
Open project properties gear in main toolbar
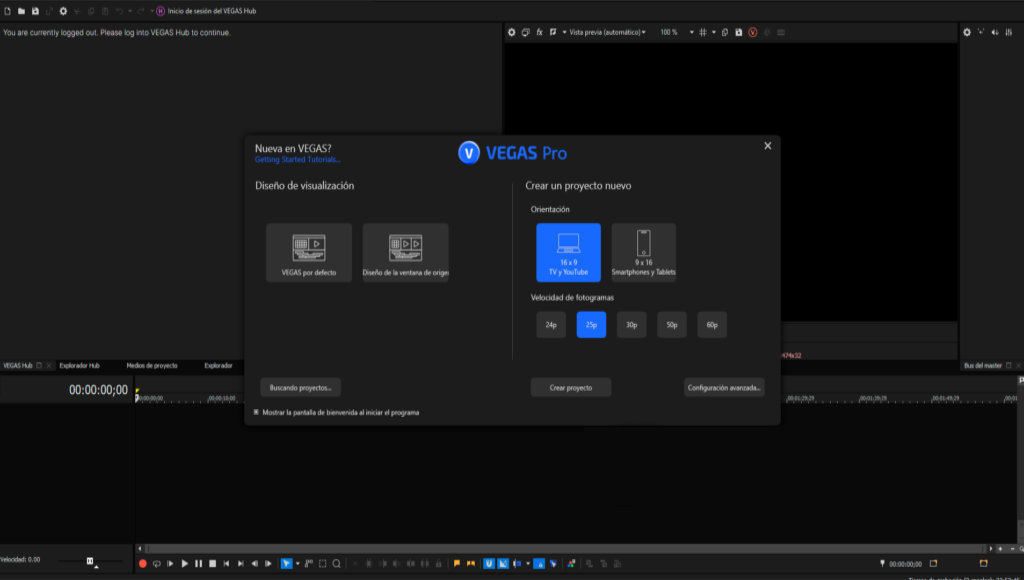[x=63, y=11]
